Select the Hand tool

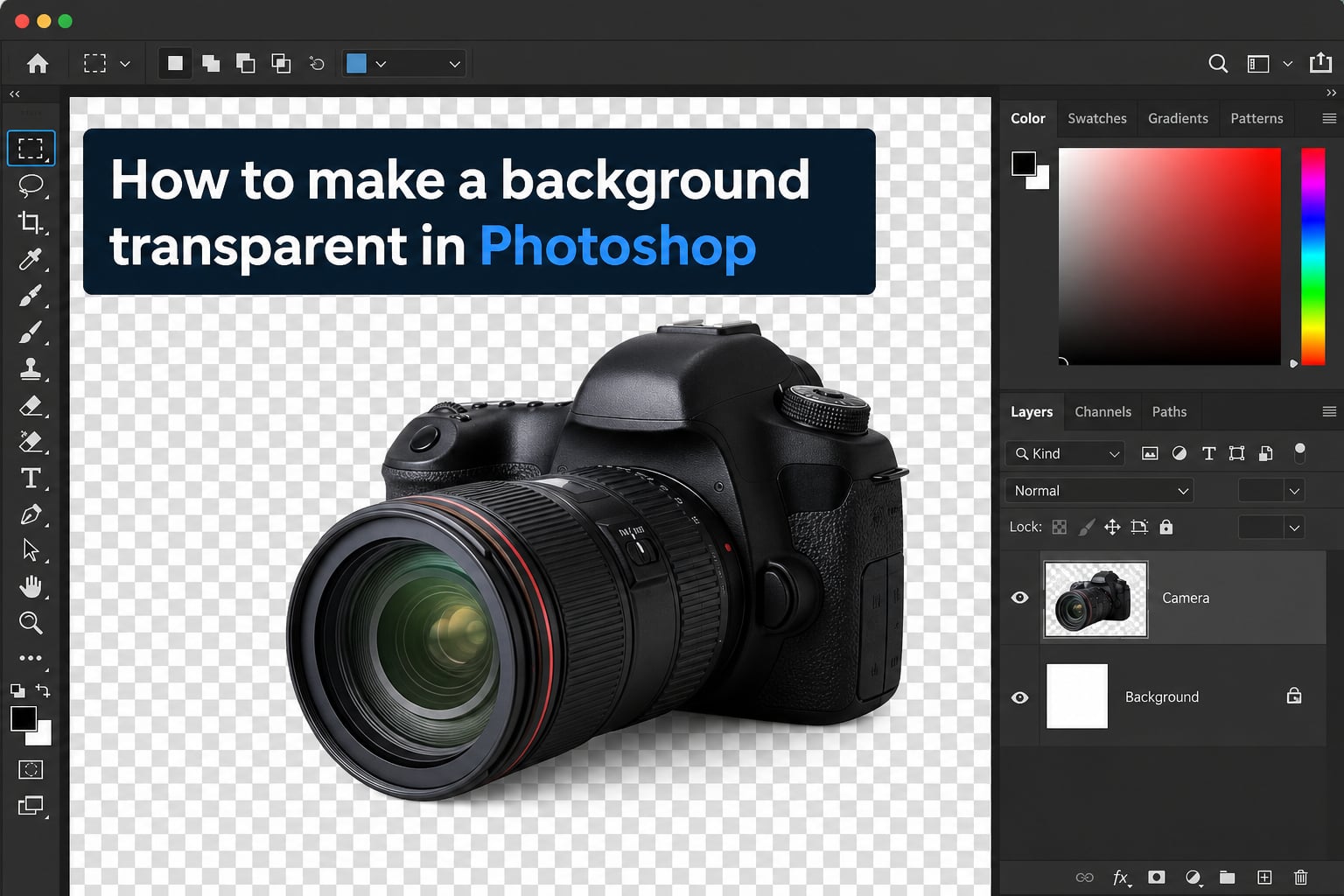31,586
